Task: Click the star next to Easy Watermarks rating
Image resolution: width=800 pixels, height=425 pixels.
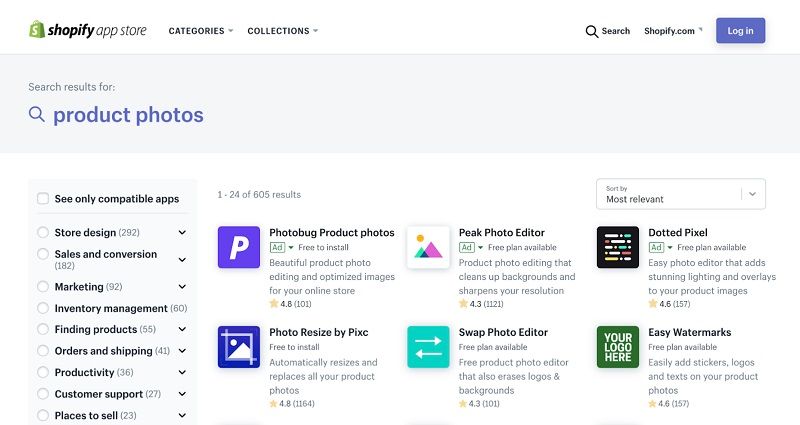Action: (x=653, y=404)
